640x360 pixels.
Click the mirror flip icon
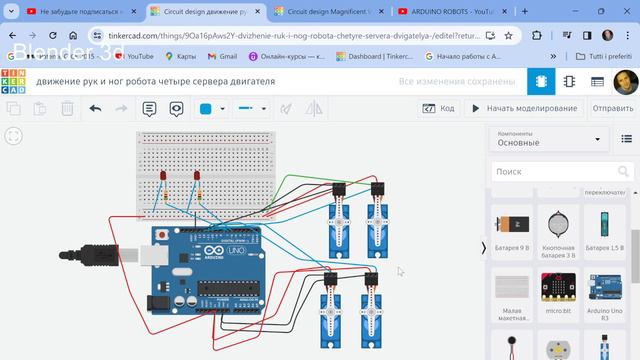[x=314, y=109]
